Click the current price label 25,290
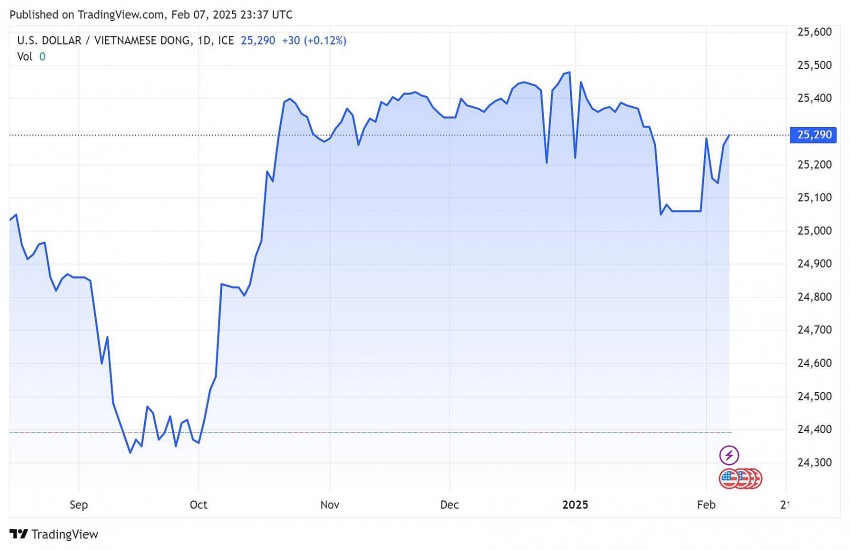 811,134
